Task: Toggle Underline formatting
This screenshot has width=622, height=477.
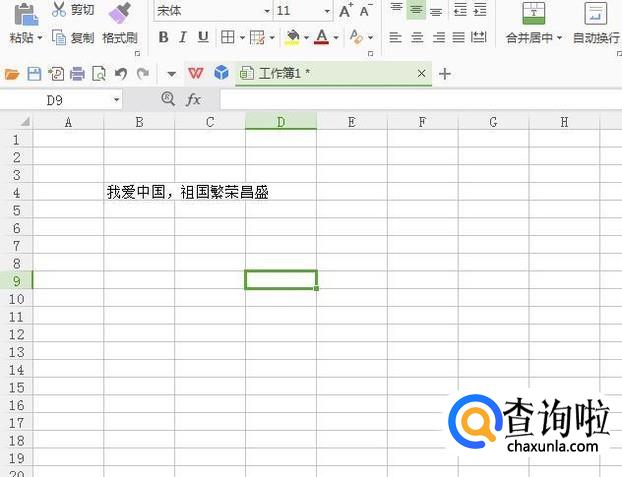Action: (203, 37)
